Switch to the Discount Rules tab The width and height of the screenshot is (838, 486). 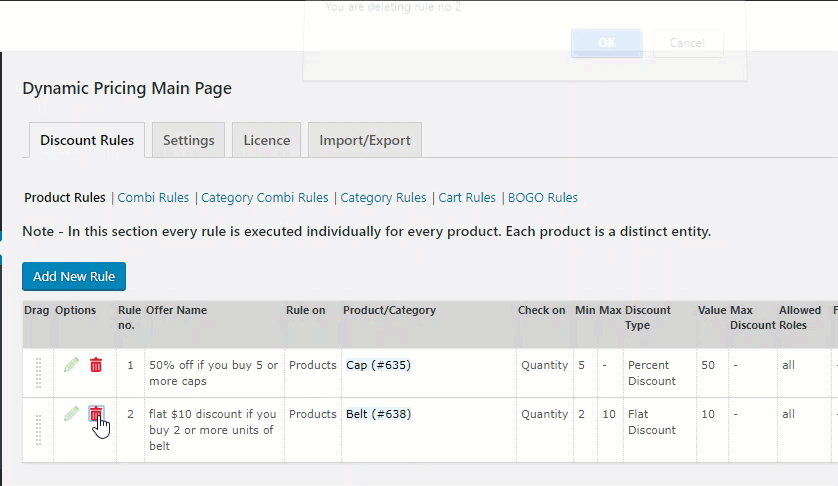[87, 140]
